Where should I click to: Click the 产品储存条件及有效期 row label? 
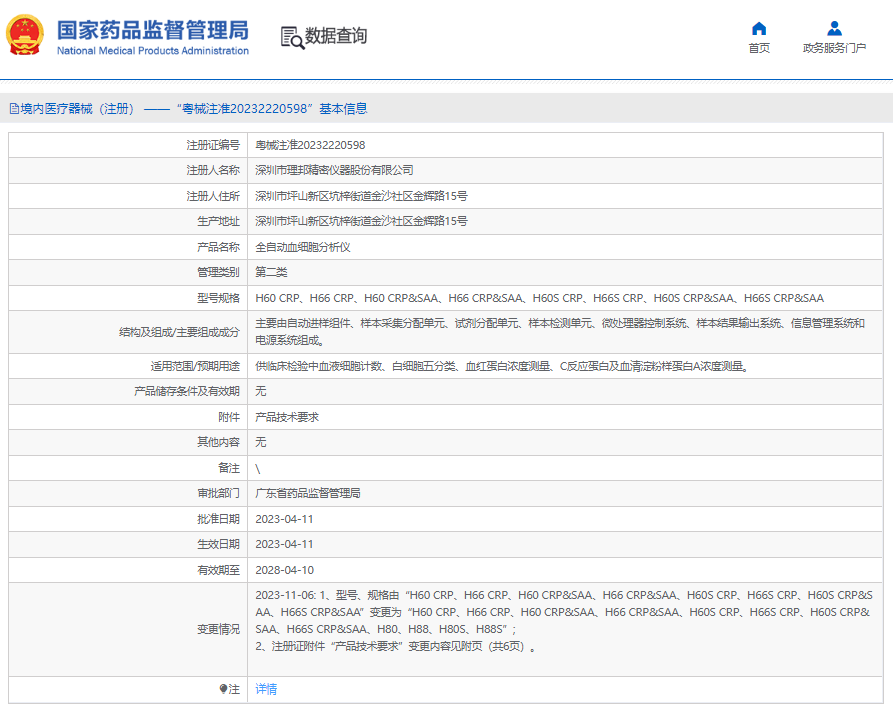(x=187, y=391)
